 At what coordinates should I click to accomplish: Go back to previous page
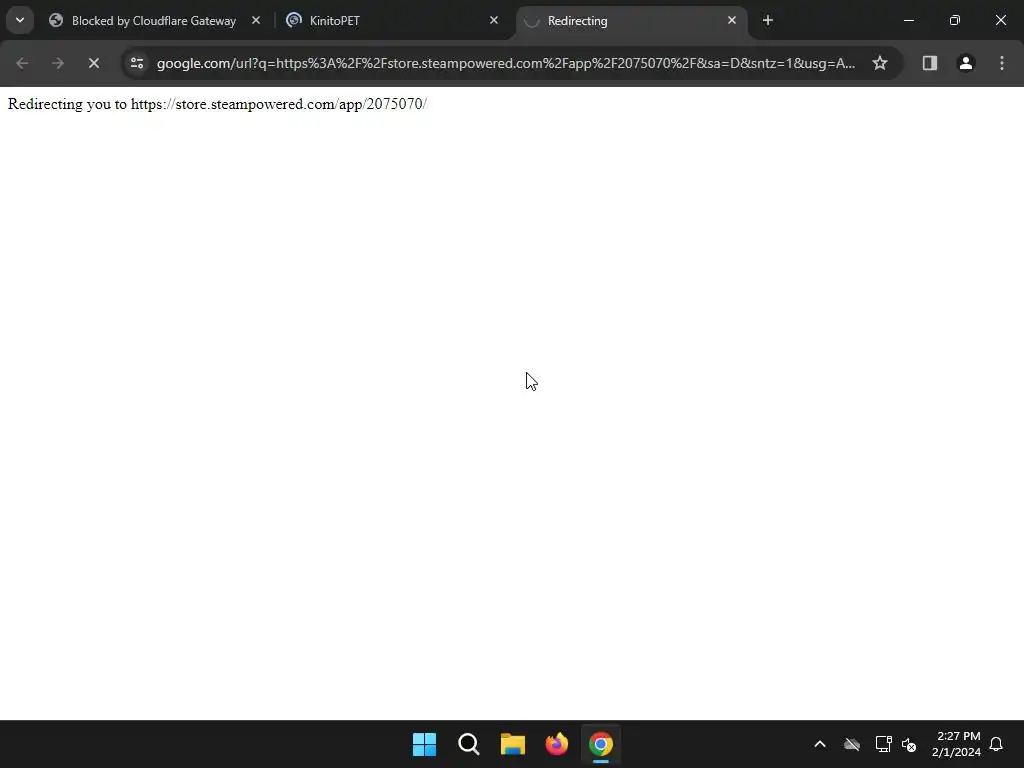pyautogui.click(x=22, y=63)
